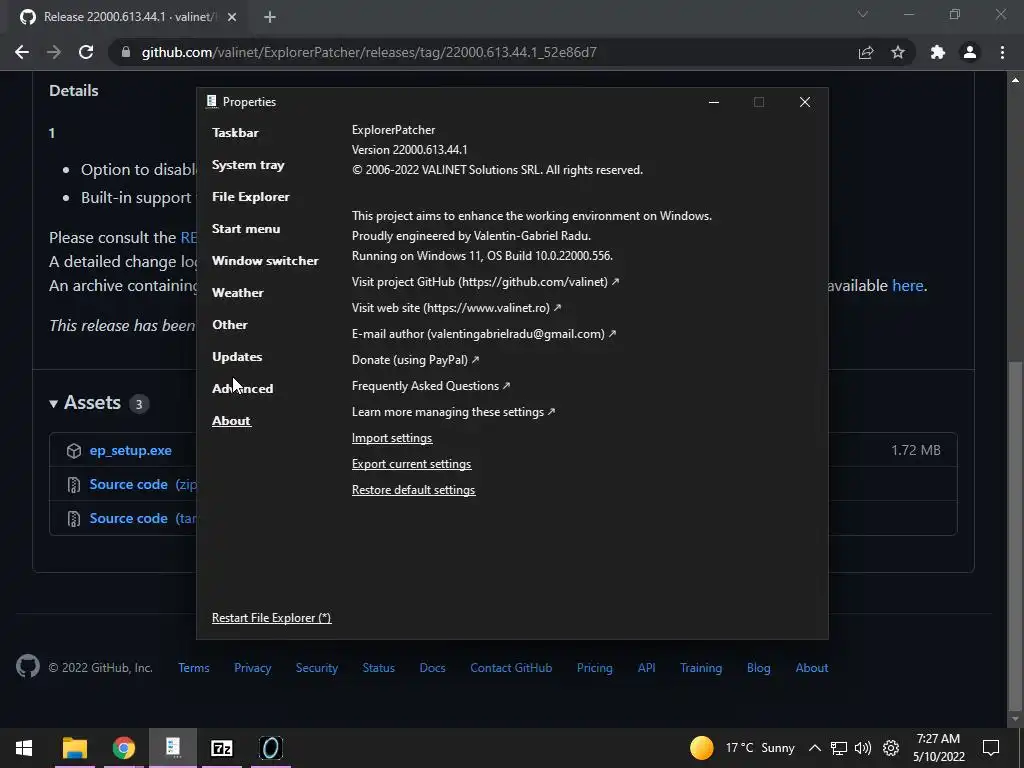Open Docs footer link
The width and height of the screenshot is (1024, 768).
point(432,668)
